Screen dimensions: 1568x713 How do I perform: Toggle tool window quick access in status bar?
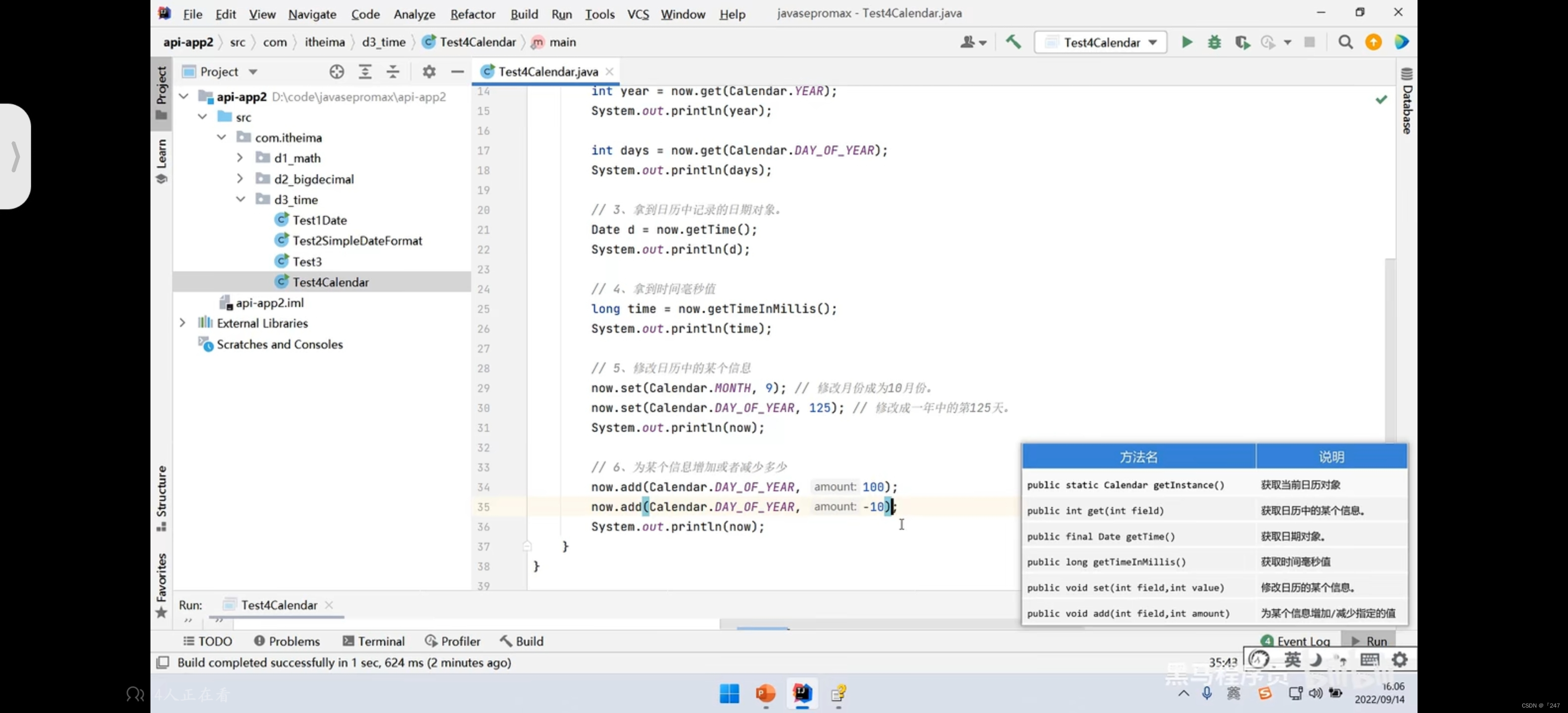162,662
